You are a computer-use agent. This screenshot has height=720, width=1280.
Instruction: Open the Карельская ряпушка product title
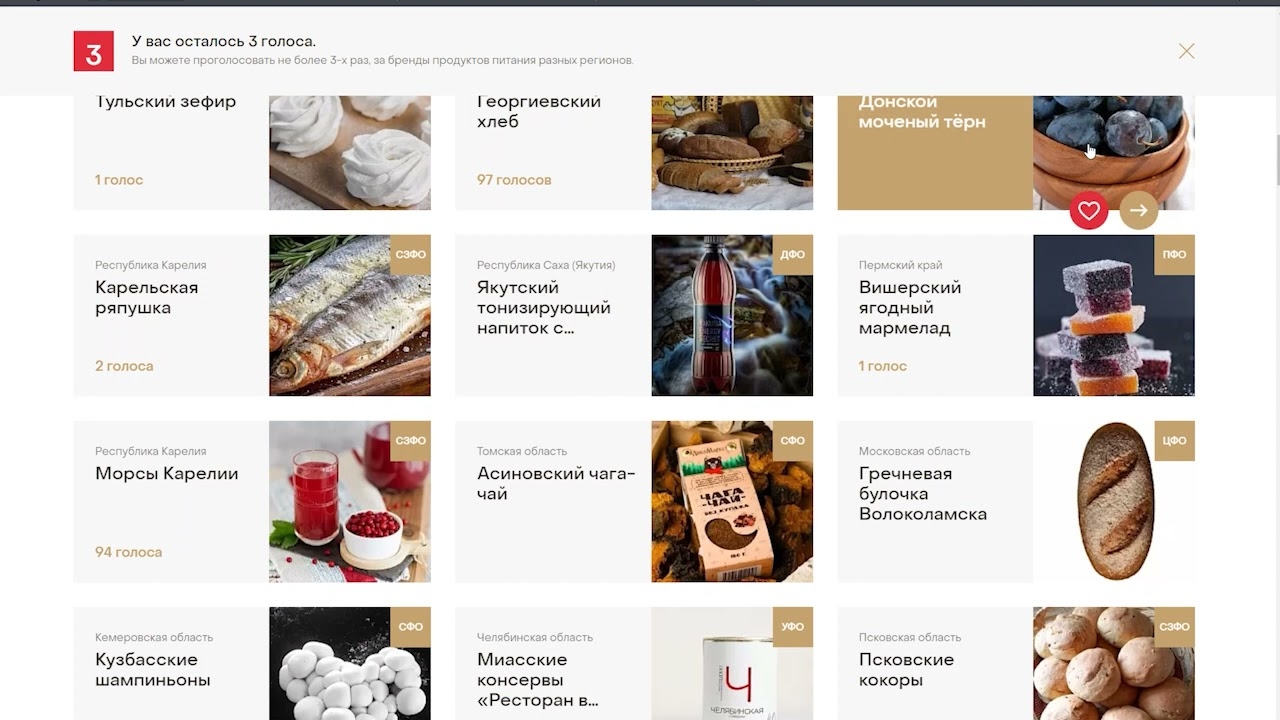[x=146, y=298]
